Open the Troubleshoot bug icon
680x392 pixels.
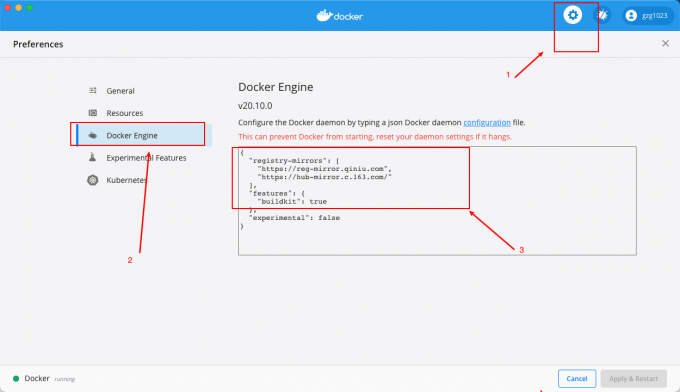click(x=602, y=15)
